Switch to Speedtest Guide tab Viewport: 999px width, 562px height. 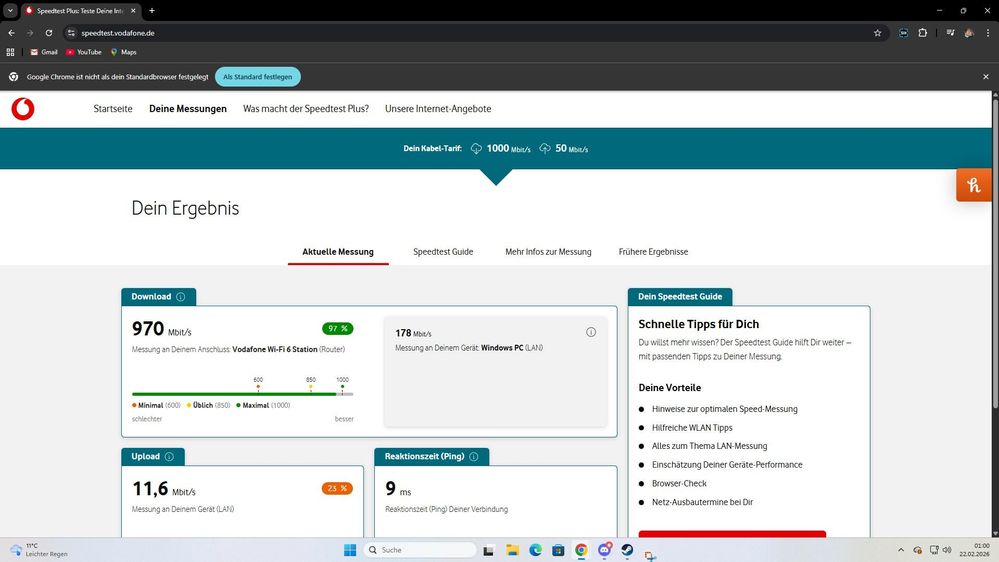(443, 252)
